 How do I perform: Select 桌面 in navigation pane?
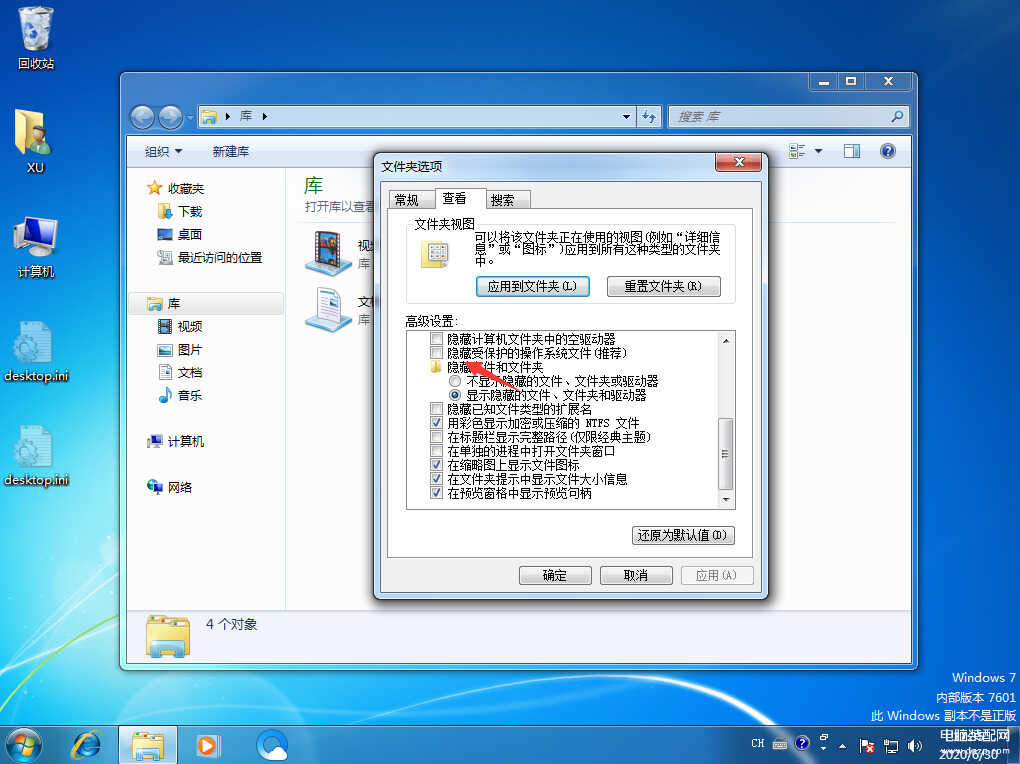coord(180,234)
